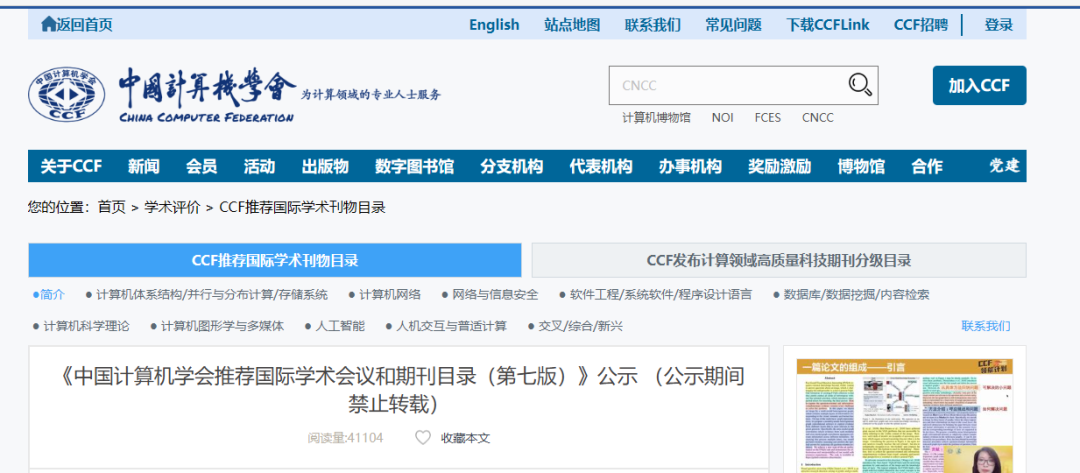Click the 党建 navigation icon
1080x473 pixels.
[x=1004, y=166]
